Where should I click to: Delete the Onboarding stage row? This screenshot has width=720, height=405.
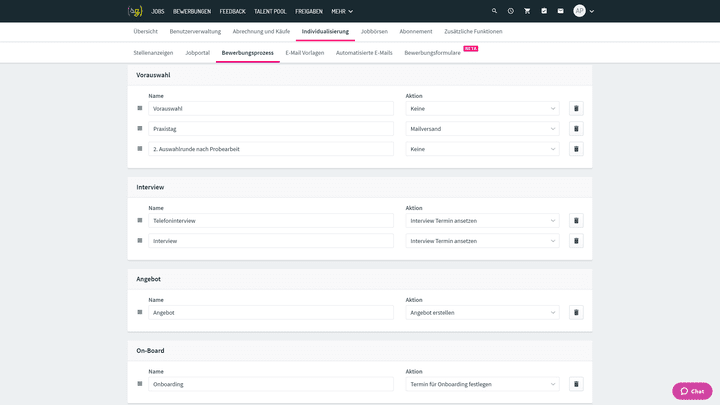(576, 384)
